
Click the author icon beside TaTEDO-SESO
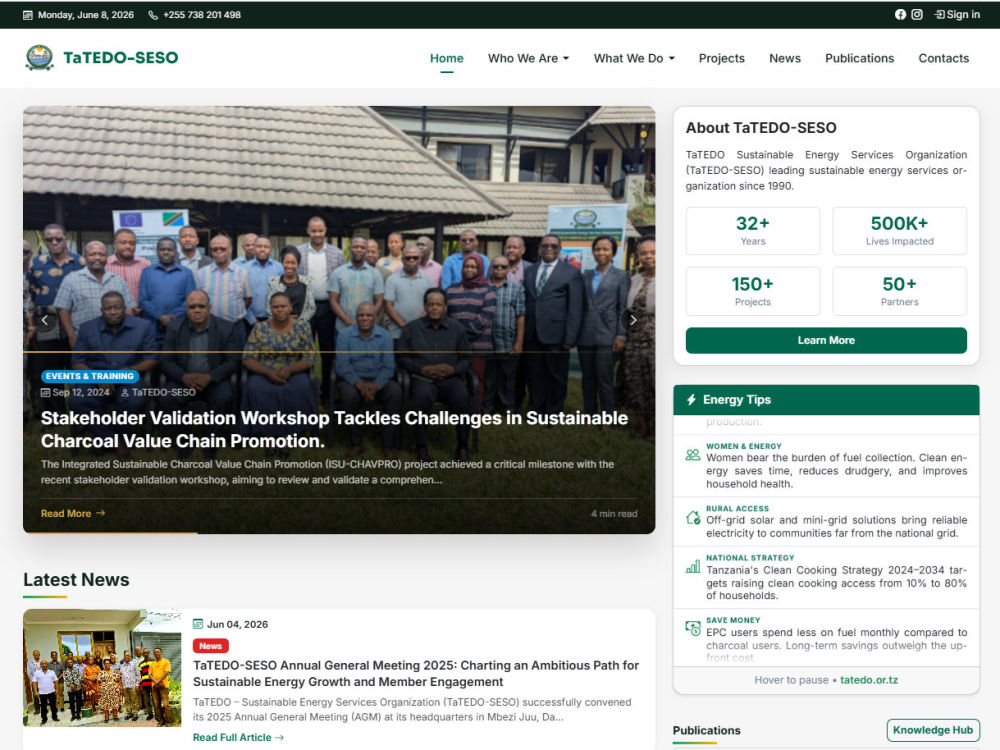(125, 392)
